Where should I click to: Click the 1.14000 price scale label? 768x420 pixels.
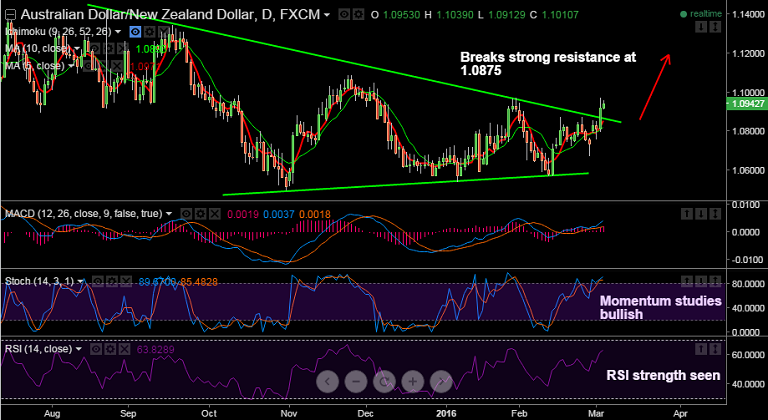[x=748, y=14]
